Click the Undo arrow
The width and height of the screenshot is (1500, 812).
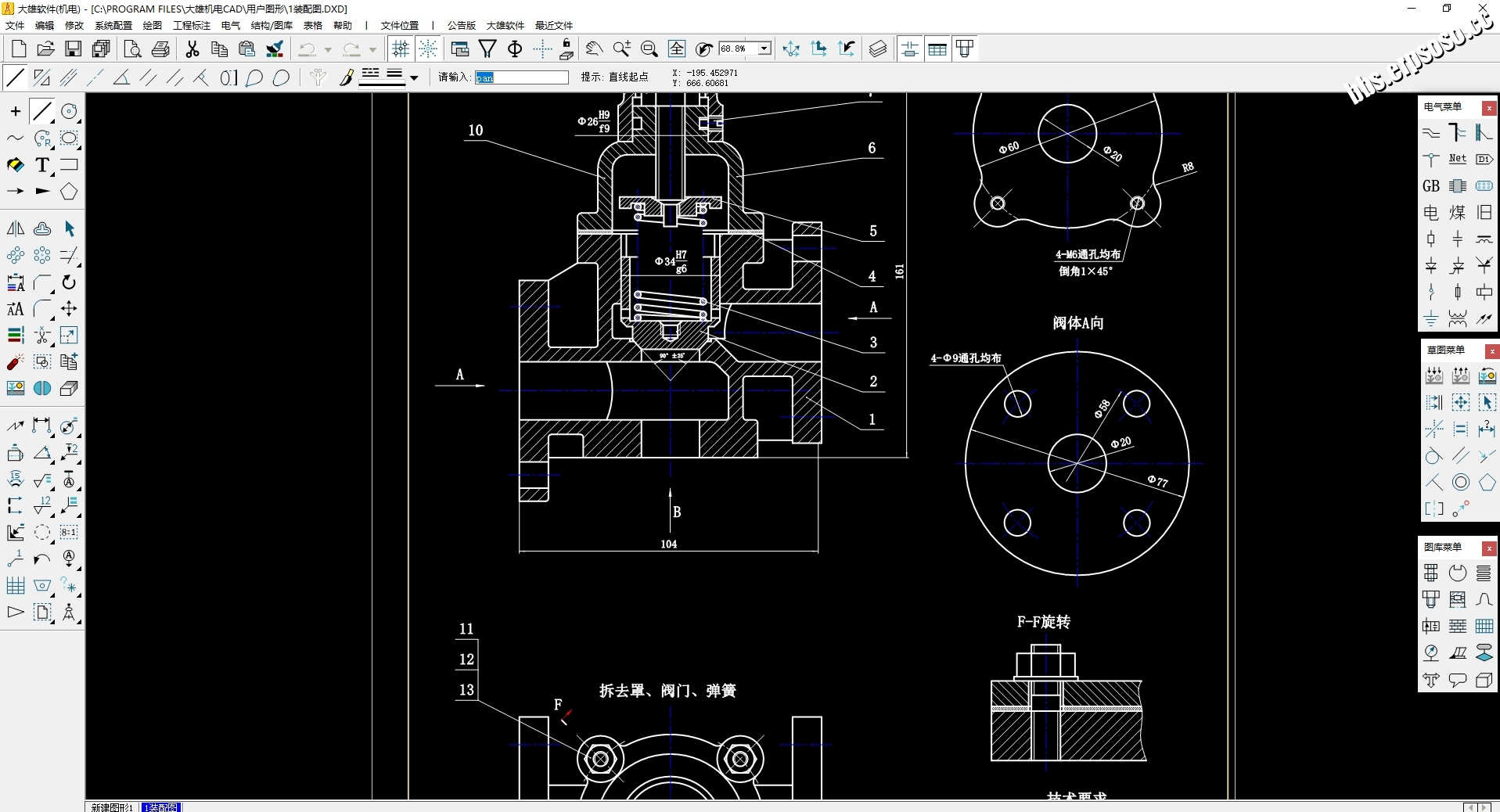pyautogui.click(x=308, y=49)
